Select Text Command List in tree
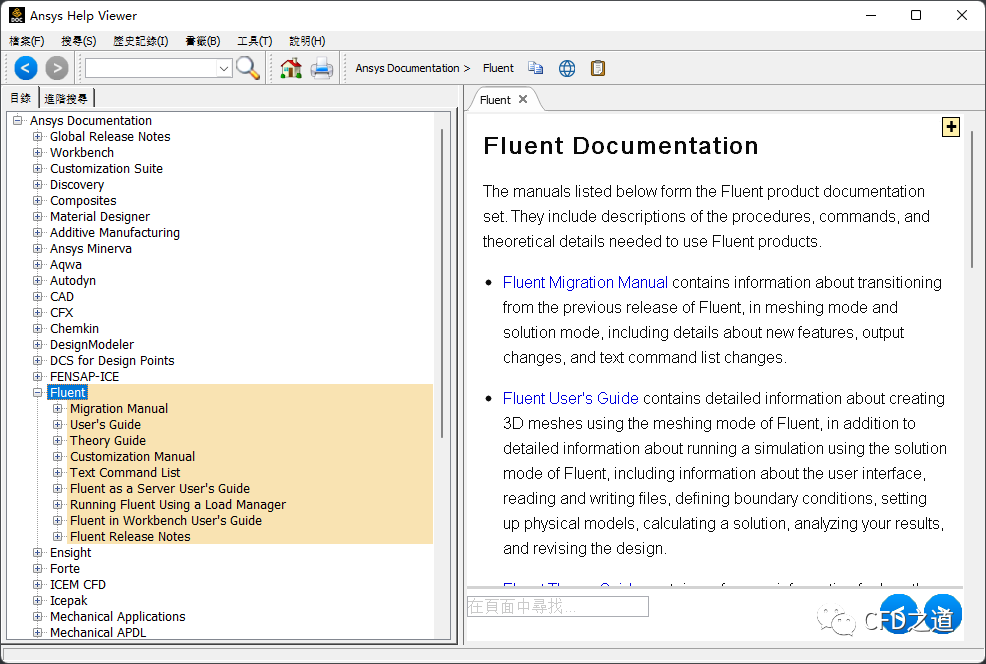The image size is (986, 664). point(125,473)
